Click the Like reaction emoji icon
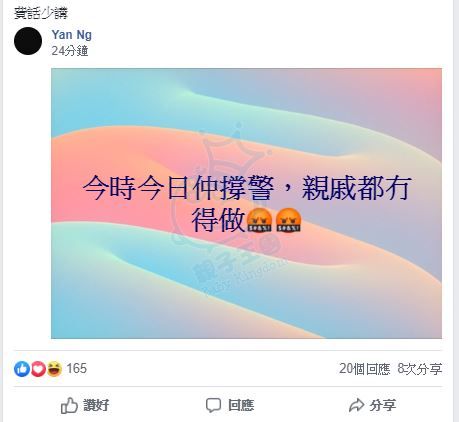The image size is (459, 422). pyautogui.click(x=22, y=369)
